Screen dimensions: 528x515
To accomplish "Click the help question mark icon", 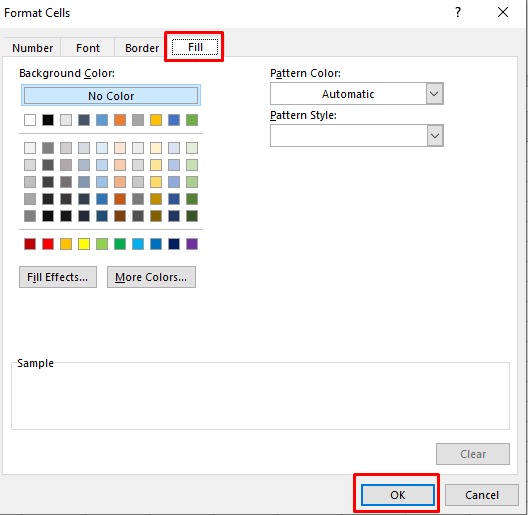I will 458,12.
